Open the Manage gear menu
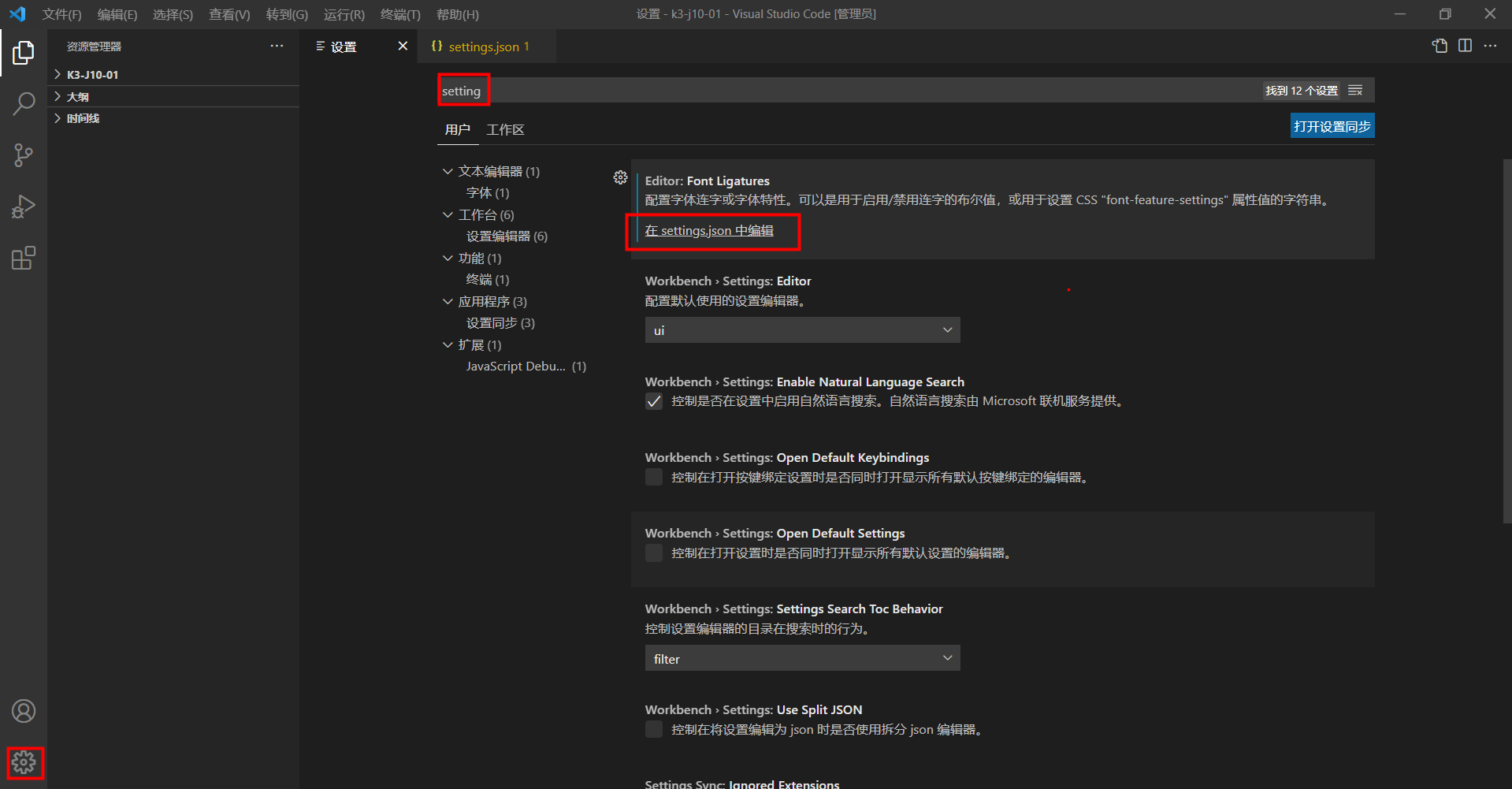The width and height of the screenshot is (1512, 789). [x=24, y=762]
